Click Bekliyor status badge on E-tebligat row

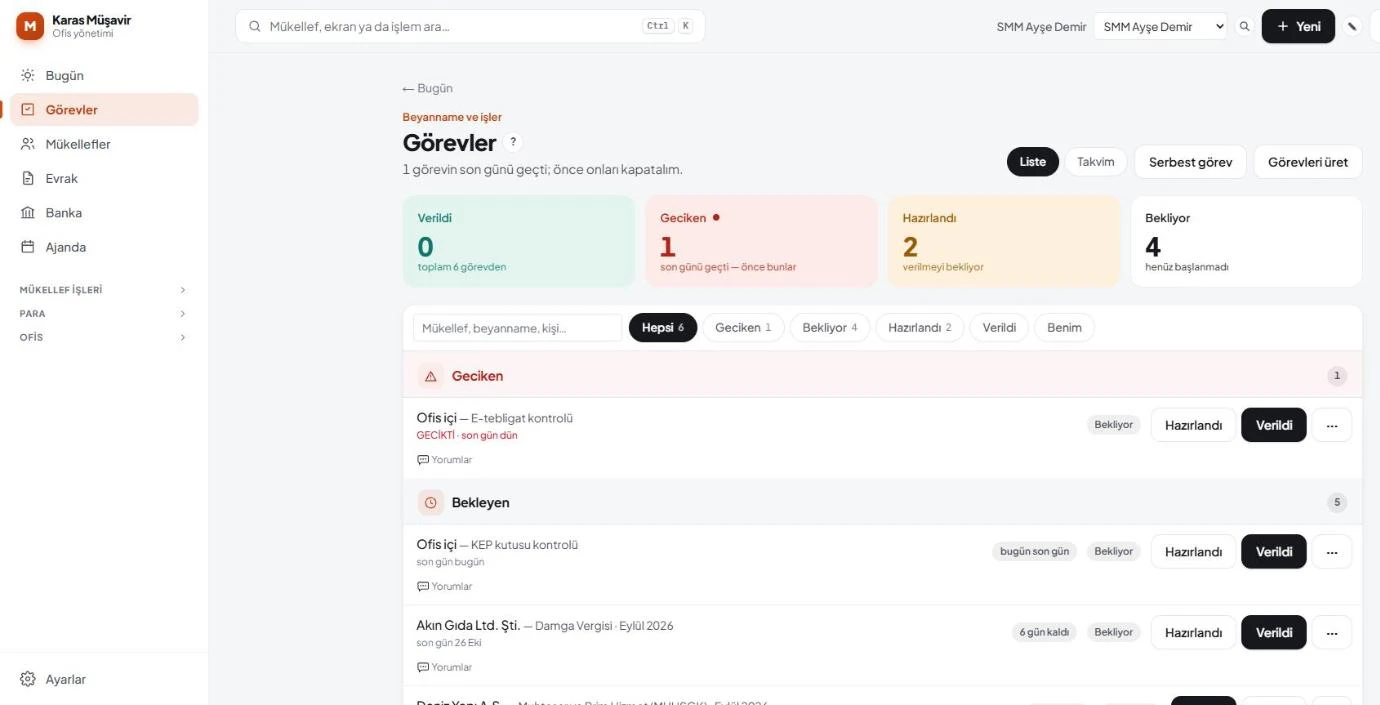1114,425
